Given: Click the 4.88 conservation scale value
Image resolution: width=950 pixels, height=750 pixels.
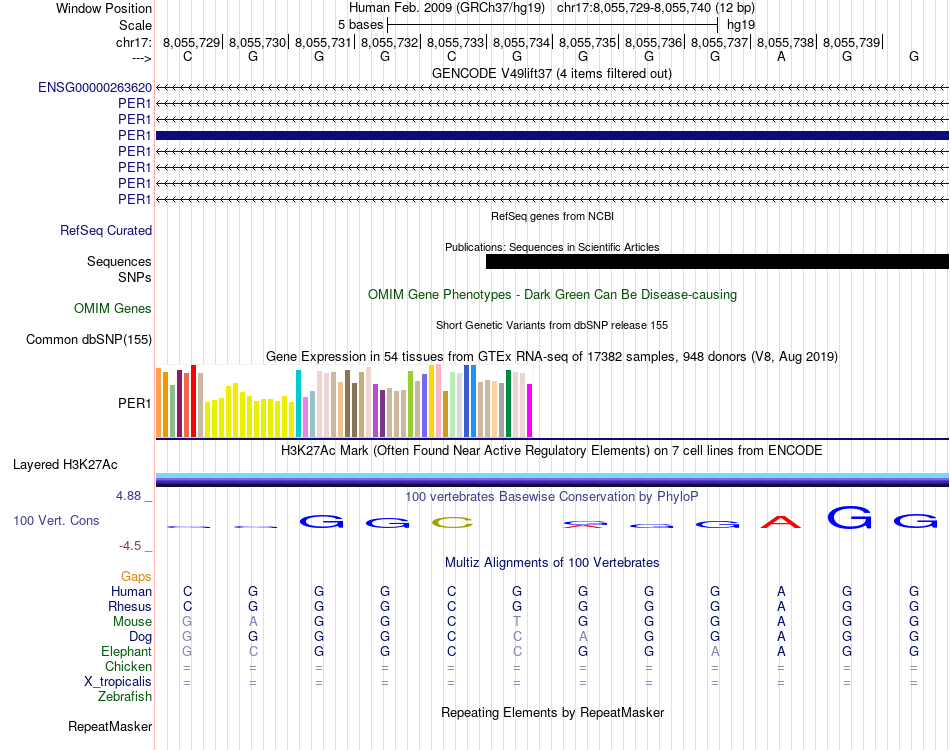Looking at the screenshot, I should click(128, 496).
